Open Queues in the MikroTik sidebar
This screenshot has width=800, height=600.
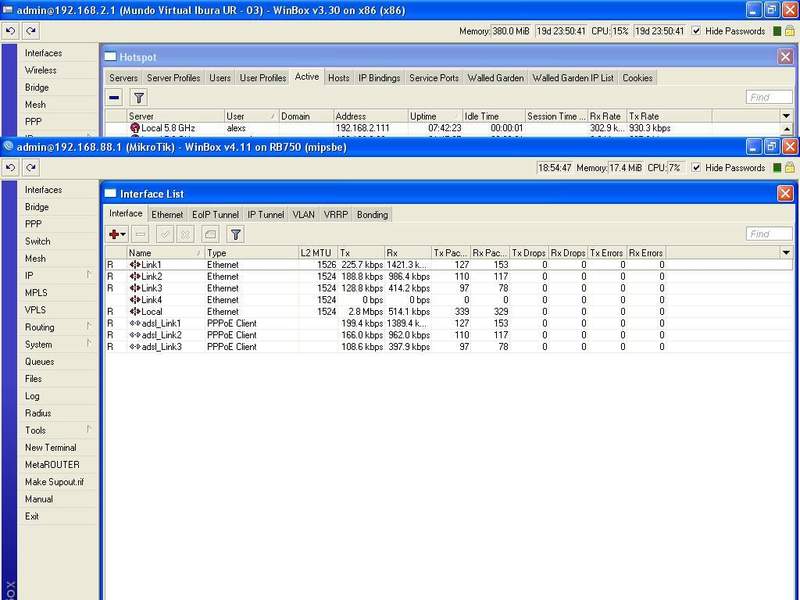[x=39, y=362]
